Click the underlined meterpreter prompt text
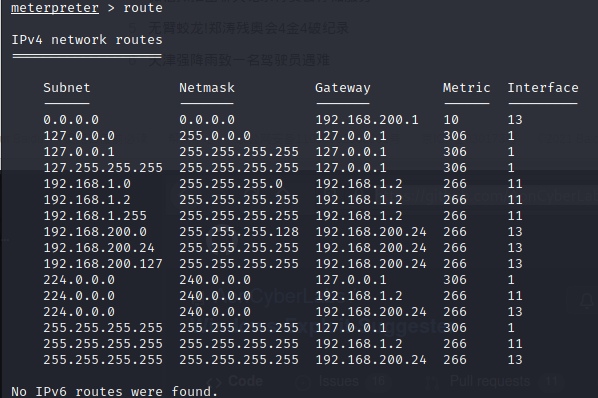Image resolution: width=598 pixels, height=398 pixels. click(x=55, y=8)
